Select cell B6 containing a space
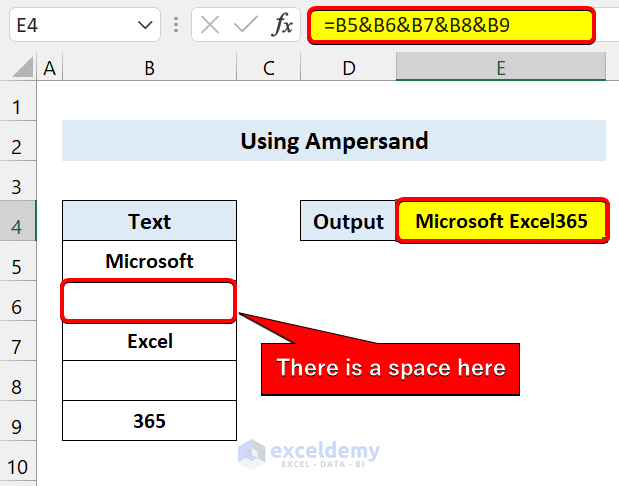The image size is (619, 486). tap(149, 301)
